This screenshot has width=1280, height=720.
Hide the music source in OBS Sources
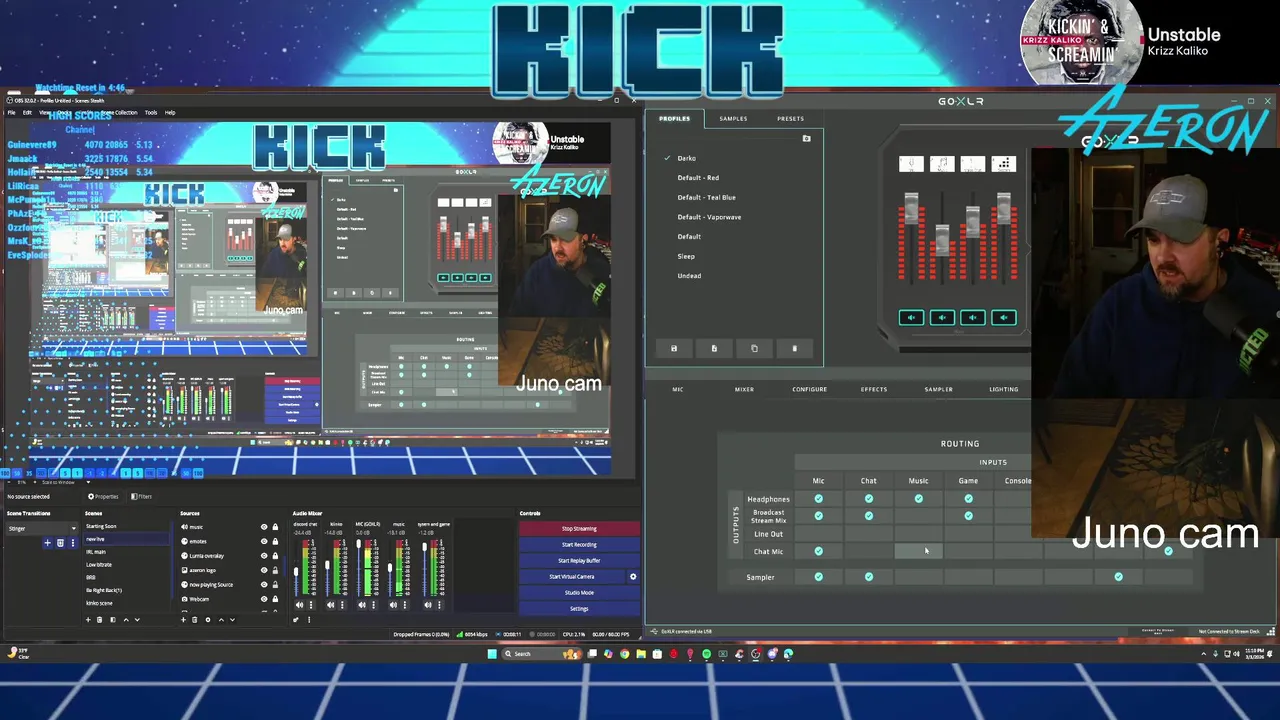click(264, 527)
